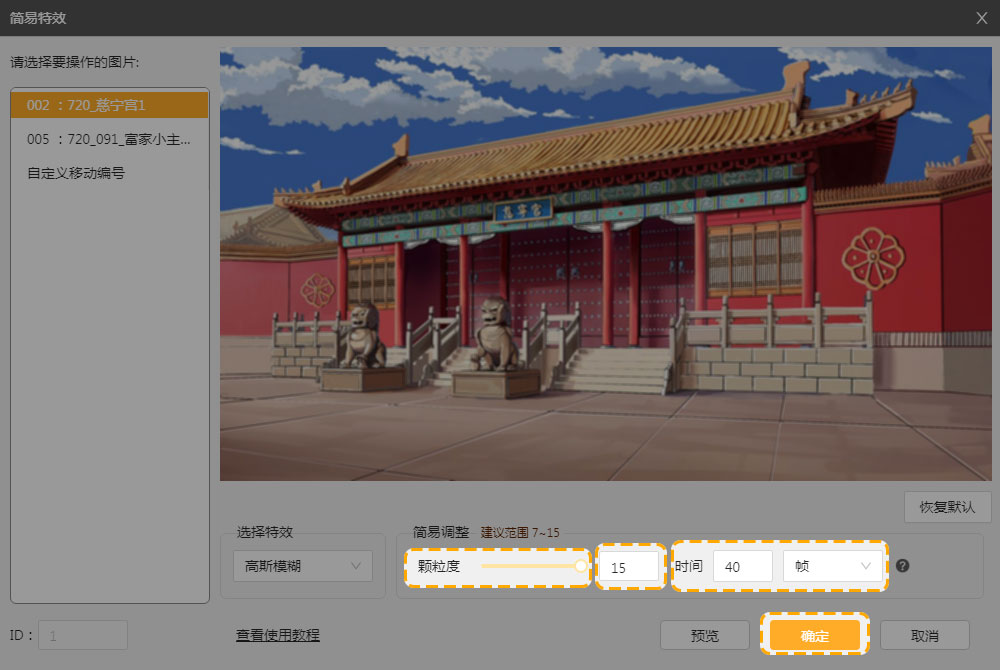Screen dimensions: 1000x670
Task: Cancel using the 取消 button
Action: 924,635
